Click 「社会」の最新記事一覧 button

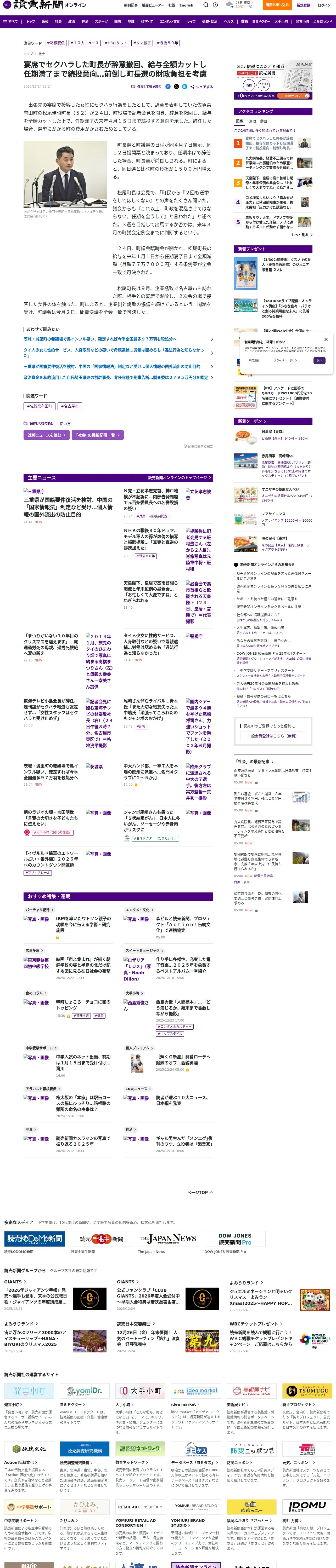98,435
